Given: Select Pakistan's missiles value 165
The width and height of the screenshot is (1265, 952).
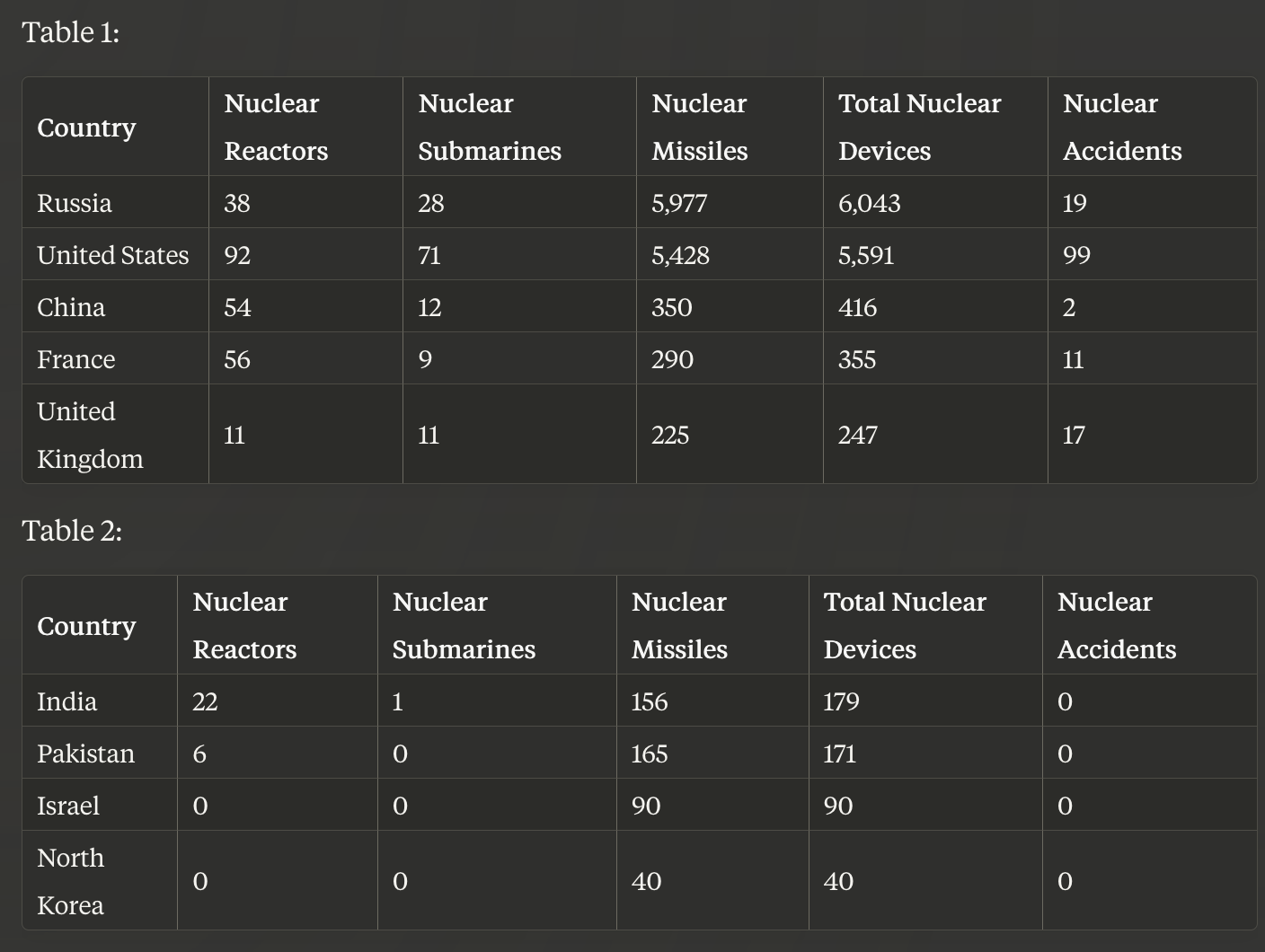Looking at the screenshot, I should click(x=650, y=754).
